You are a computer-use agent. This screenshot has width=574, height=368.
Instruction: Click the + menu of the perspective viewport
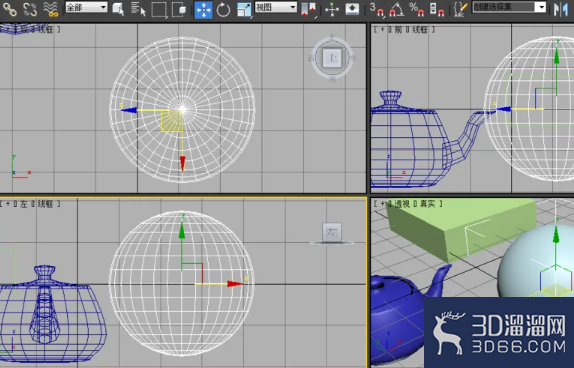(383, 204)
